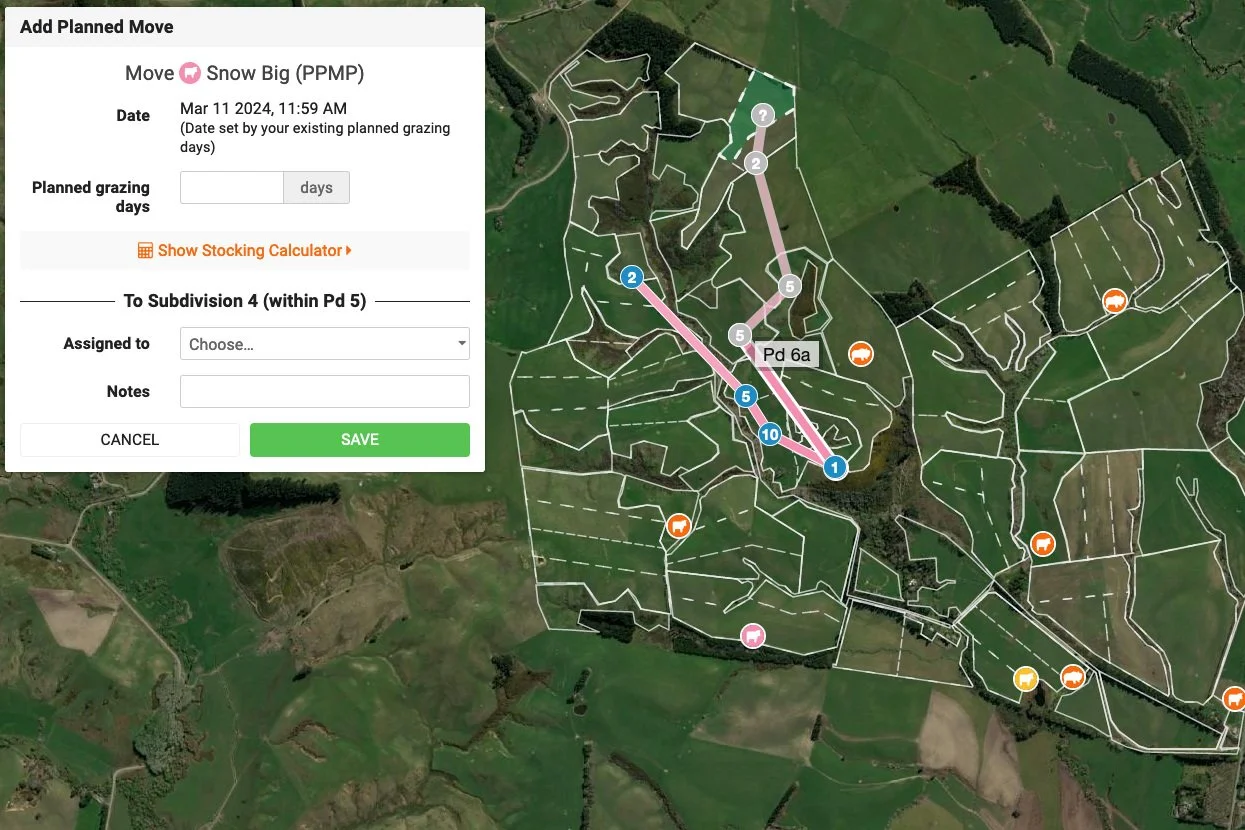Expand Show Stocking Calculator section
The image size is (1245, 830).
245,250
